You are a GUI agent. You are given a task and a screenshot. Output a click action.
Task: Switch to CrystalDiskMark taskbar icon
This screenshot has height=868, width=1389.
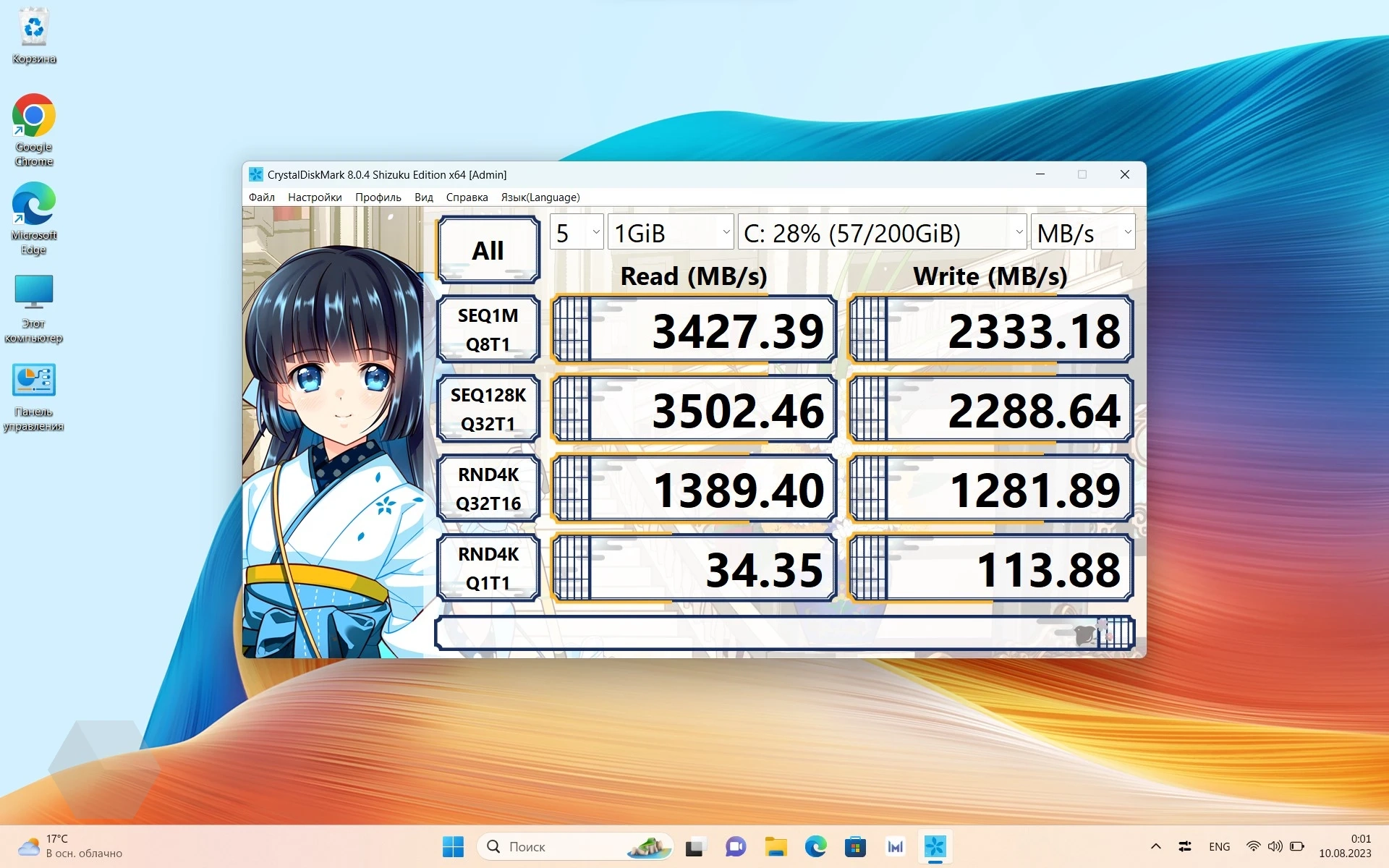click(x=935, y=846)
